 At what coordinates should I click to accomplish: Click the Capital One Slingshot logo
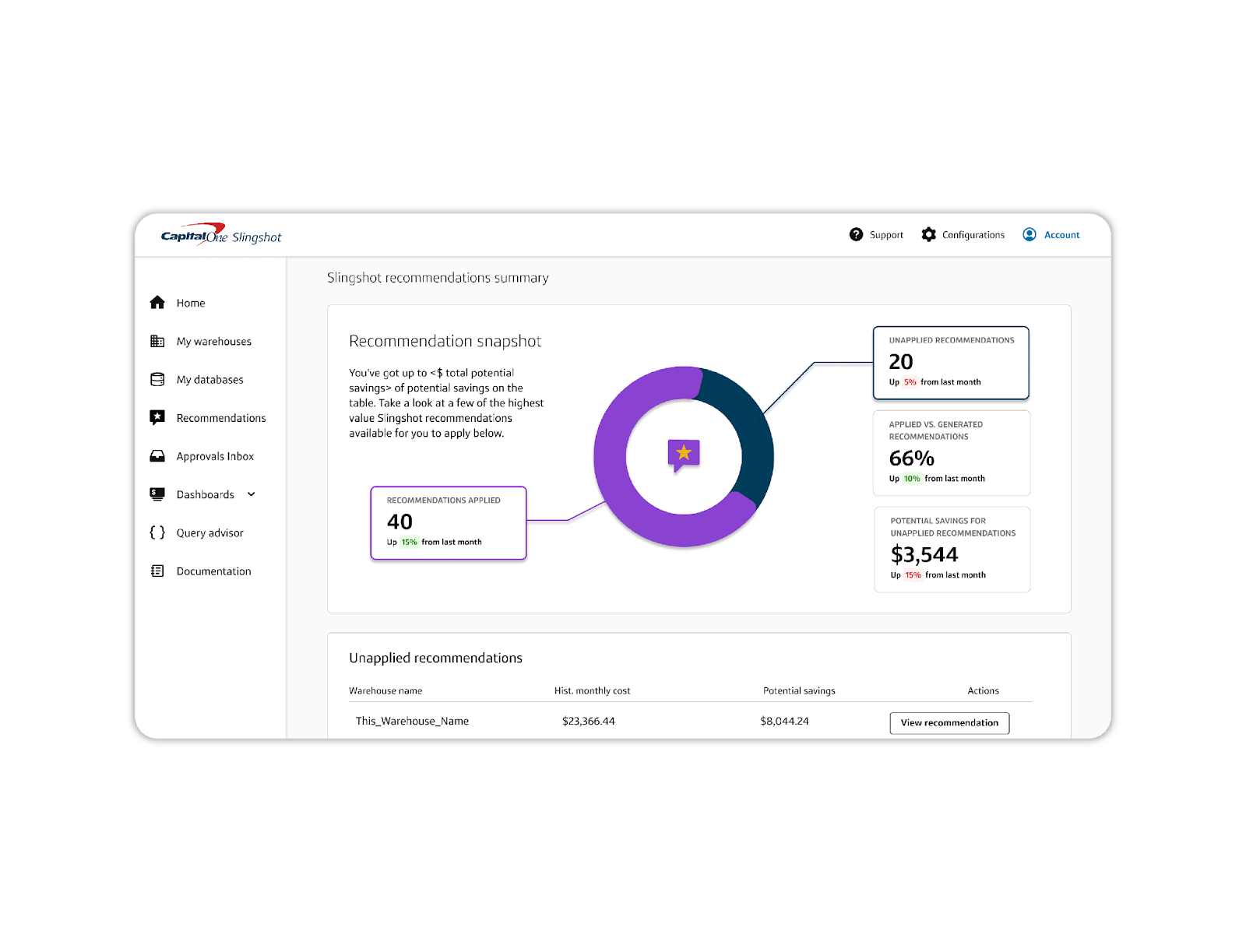(x=220, y=234)
